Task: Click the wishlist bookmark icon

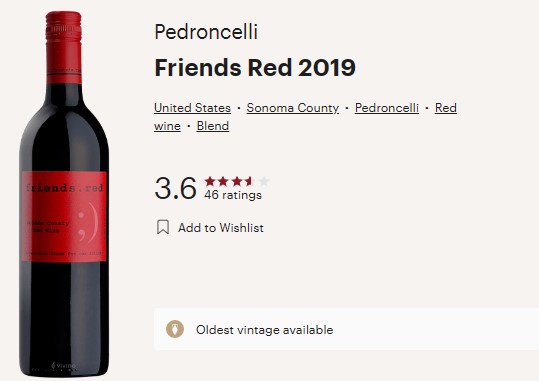Action: click(163, 227)
